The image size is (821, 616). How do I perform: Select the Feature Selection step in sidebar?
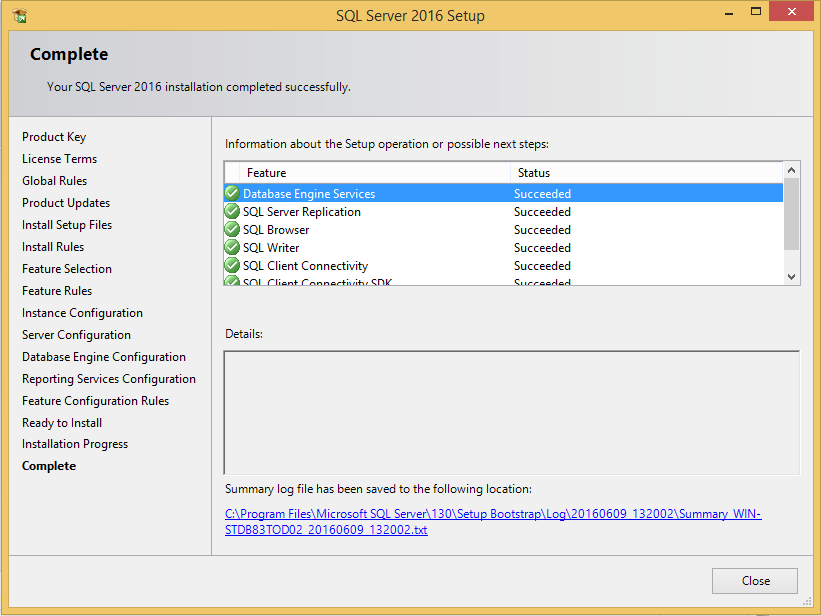pyautogui.click(x=67, y=269)
